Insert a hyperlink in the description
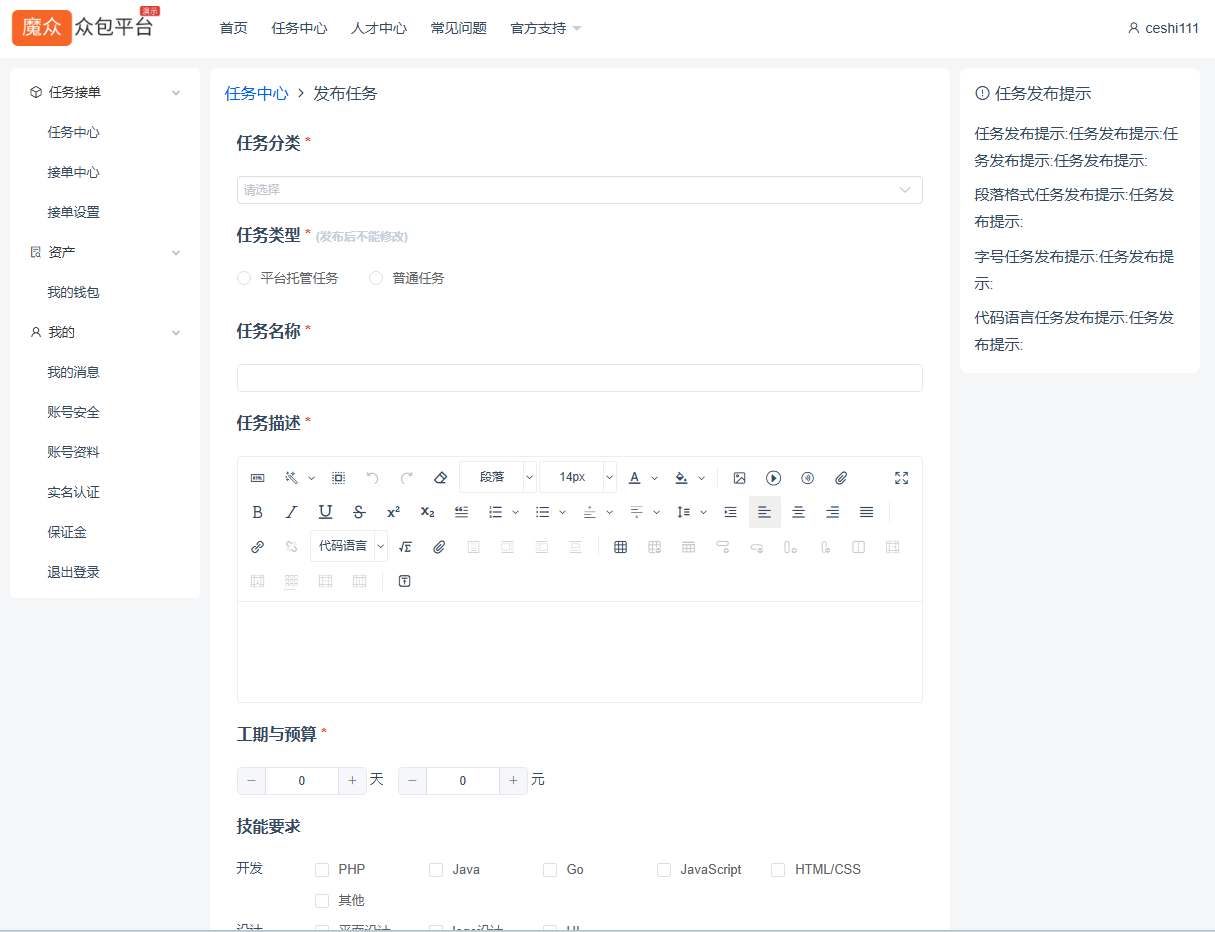 257,546
